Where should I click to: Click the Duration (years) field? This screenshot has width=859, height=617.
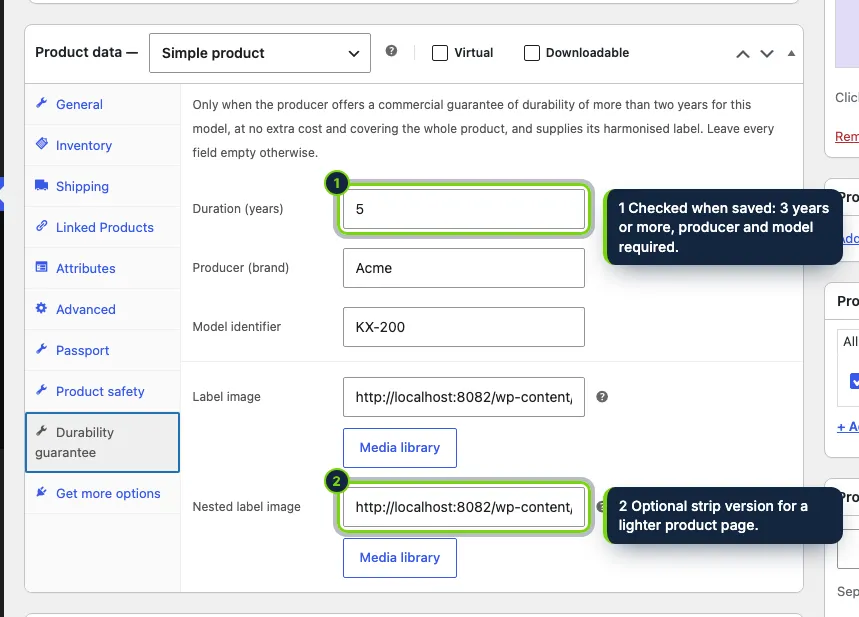pos(464,209)
